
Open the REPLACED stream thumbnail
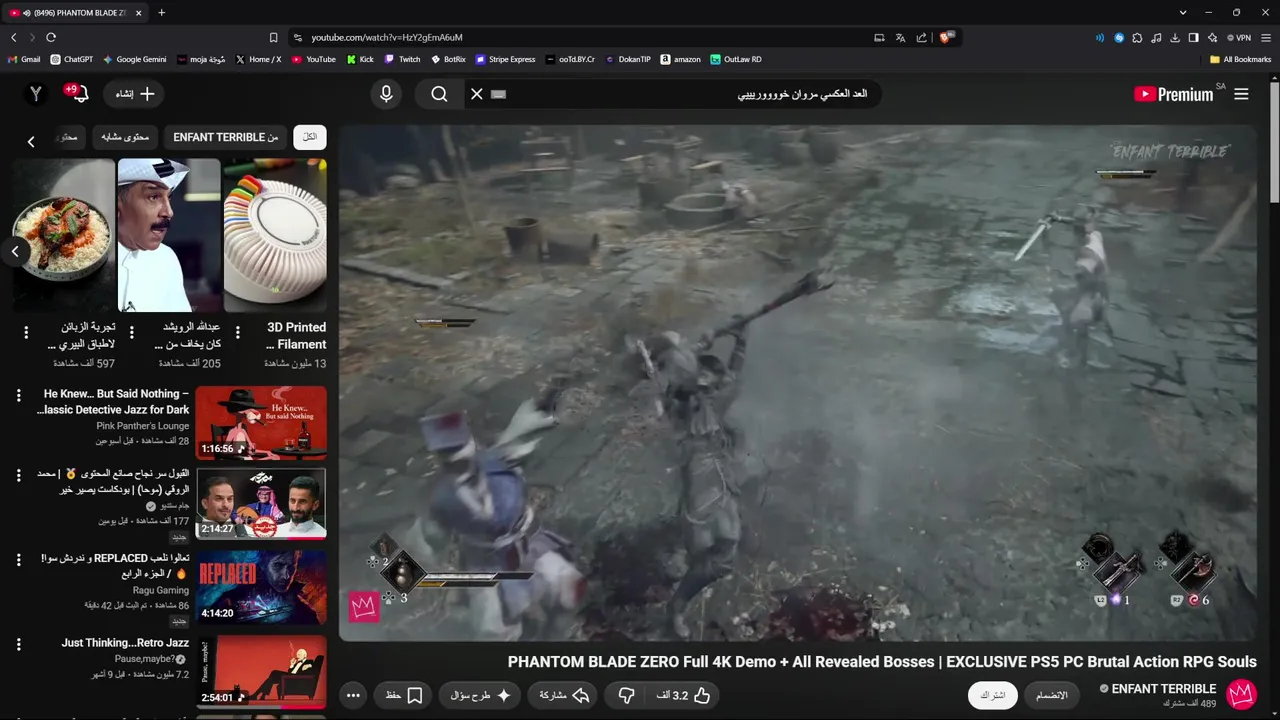[261, 587]
